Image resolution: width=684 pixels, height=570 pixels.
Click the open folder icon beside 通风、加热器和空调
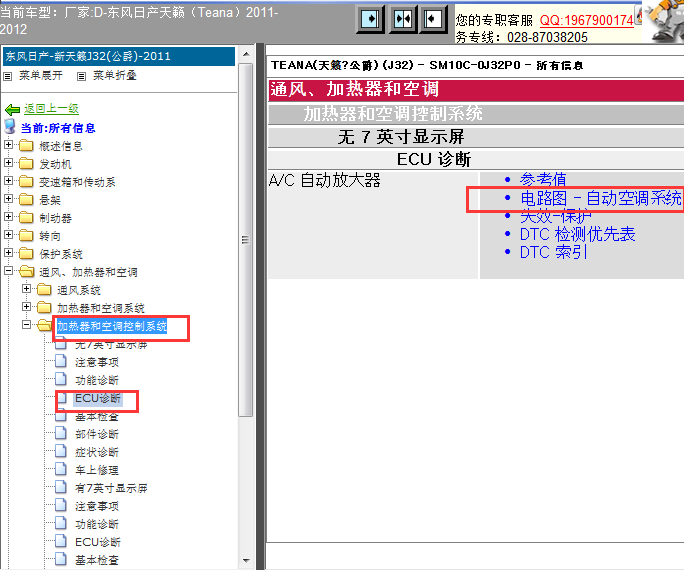[x=27, y=272]
